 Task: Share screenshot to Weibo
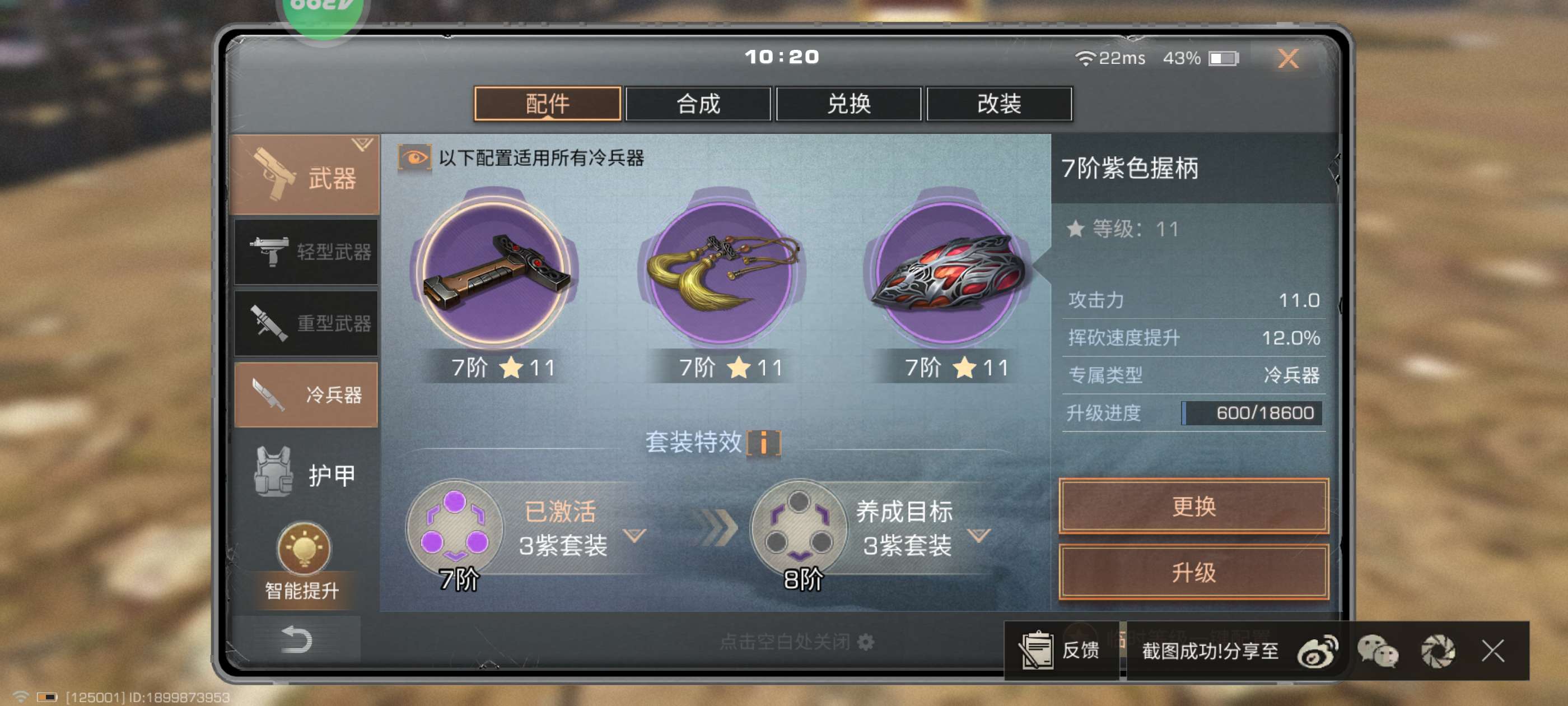click(1317, 651)
